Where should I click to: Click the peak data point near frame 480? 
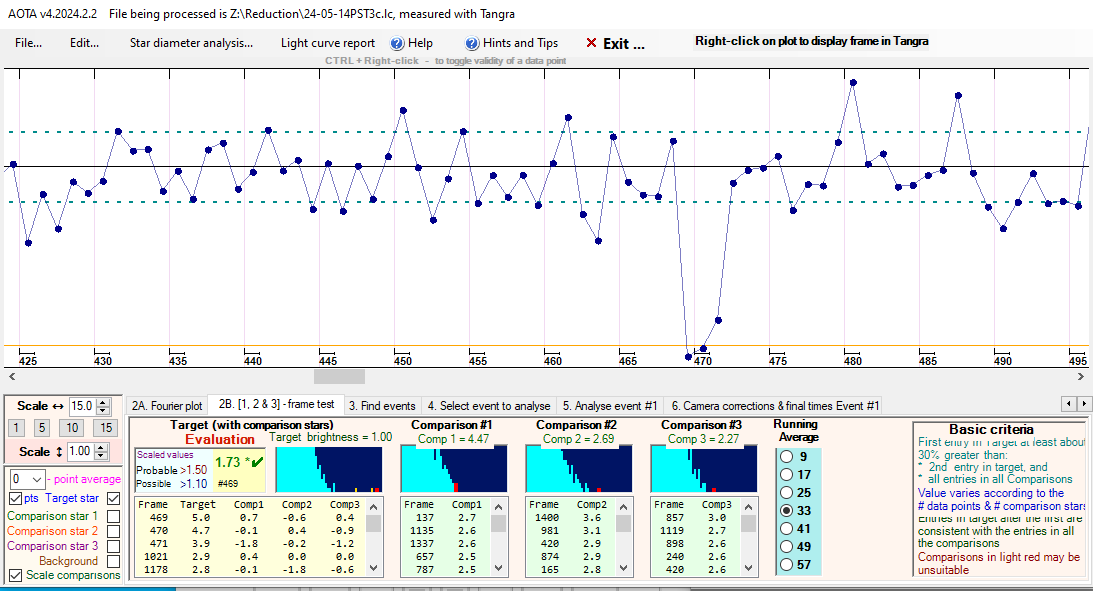coord(853,82)
